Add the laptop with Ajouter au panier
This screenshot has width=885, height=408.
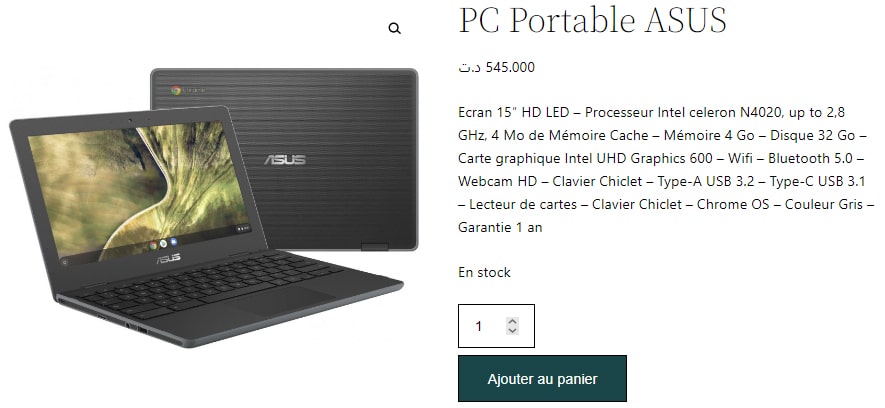pyautogui.click(x=542, y=379)
